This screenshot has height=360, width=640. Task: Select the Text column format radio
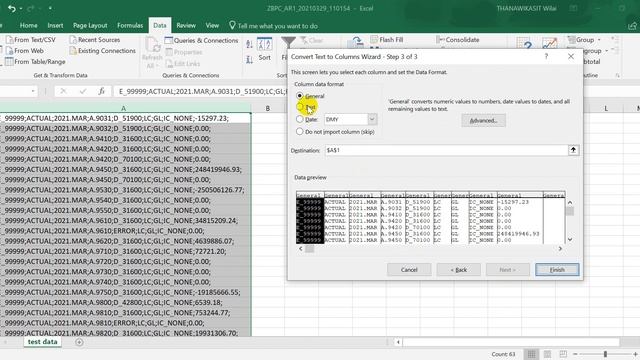point(300,107)
